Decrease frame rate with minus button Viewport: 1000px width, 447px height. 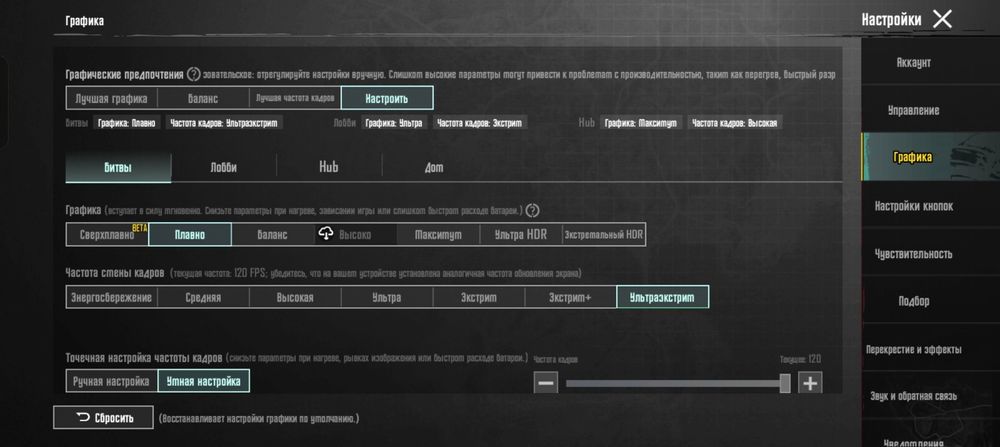[545, 383]
